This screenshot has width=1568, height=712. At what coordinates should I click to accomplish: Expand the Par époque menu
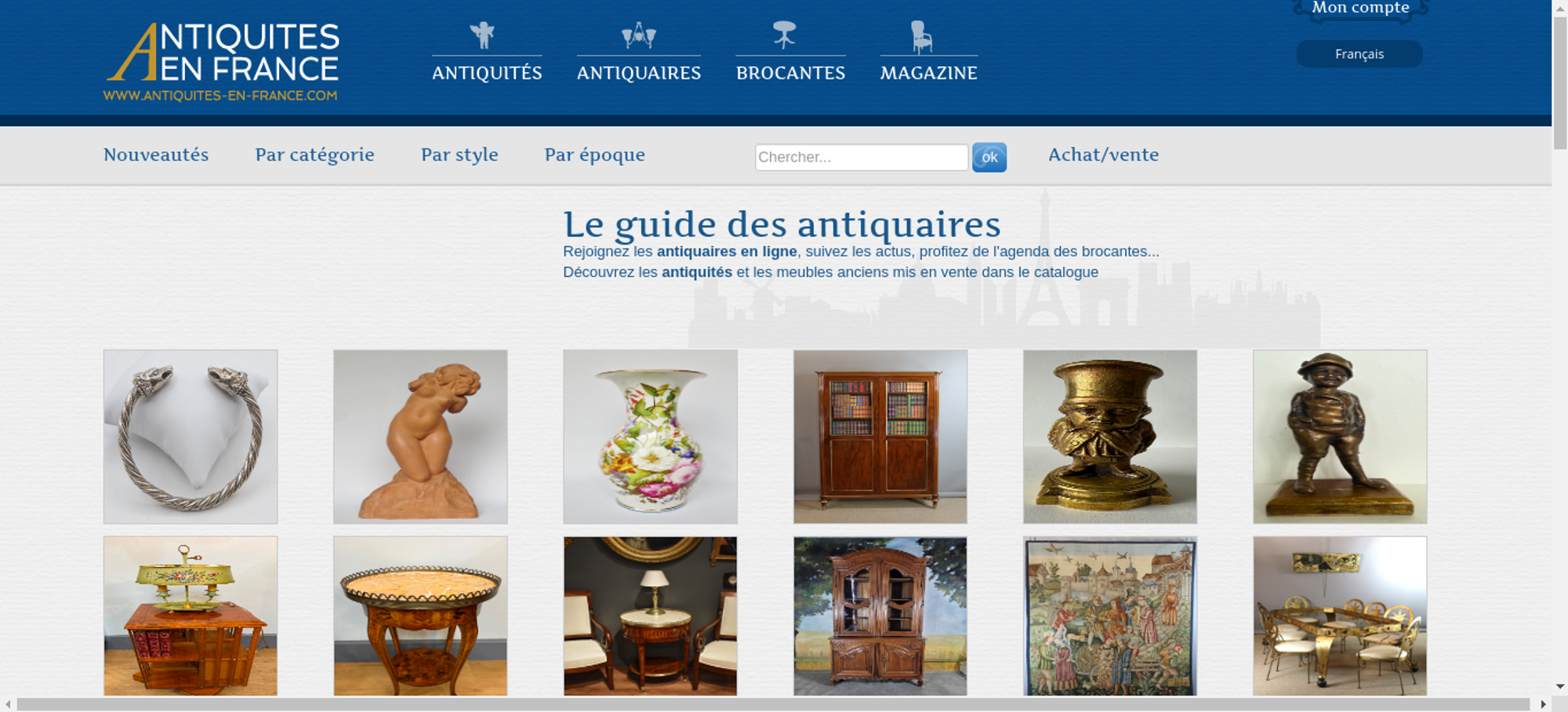click(x=595, y=155)
